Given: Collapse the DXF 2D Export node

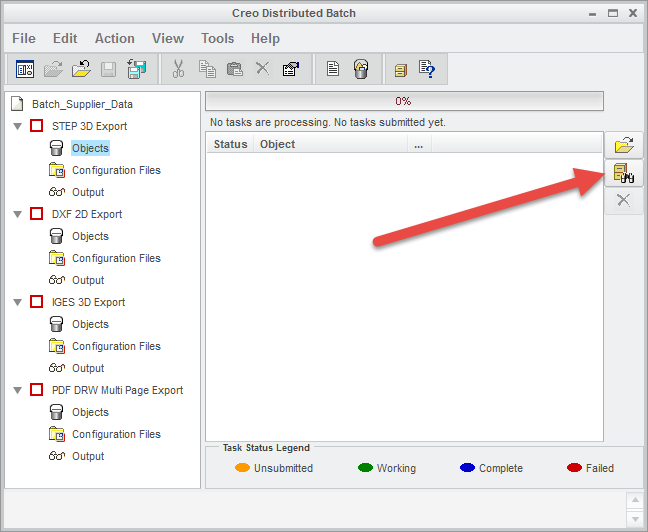Looking at the screenshot, I should pos(17,214).
